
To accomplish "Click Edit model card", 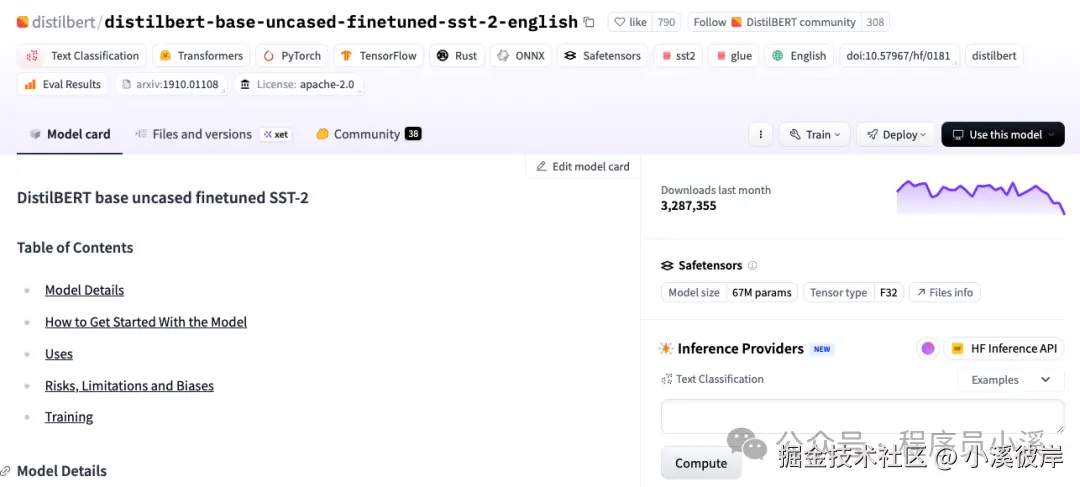I will (583, 167).
